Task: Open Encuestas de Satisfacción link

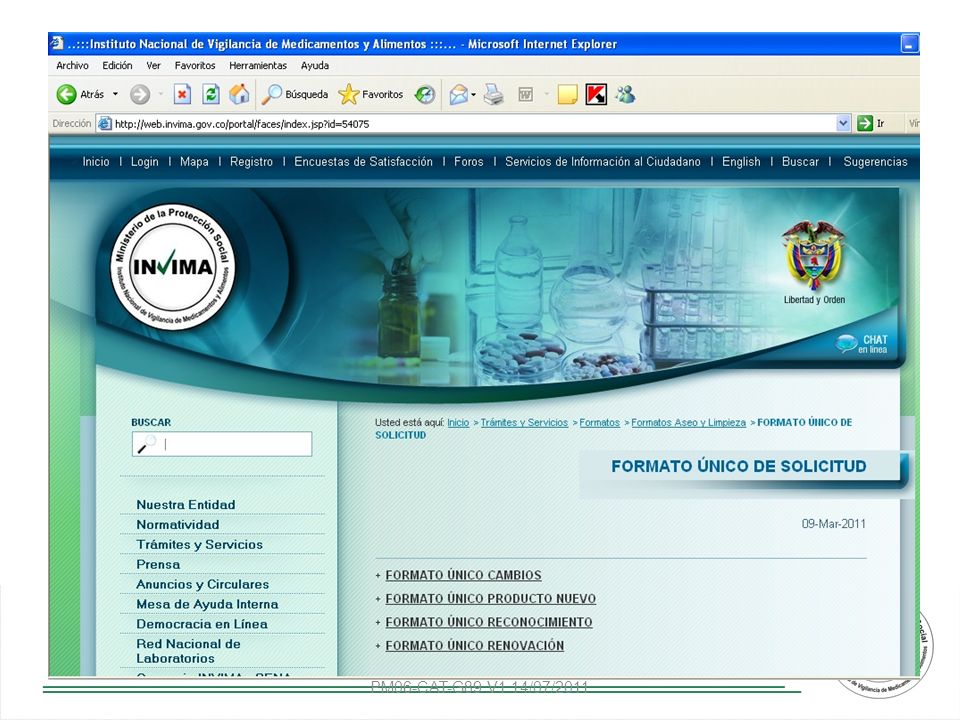Action: pos(363,162)
